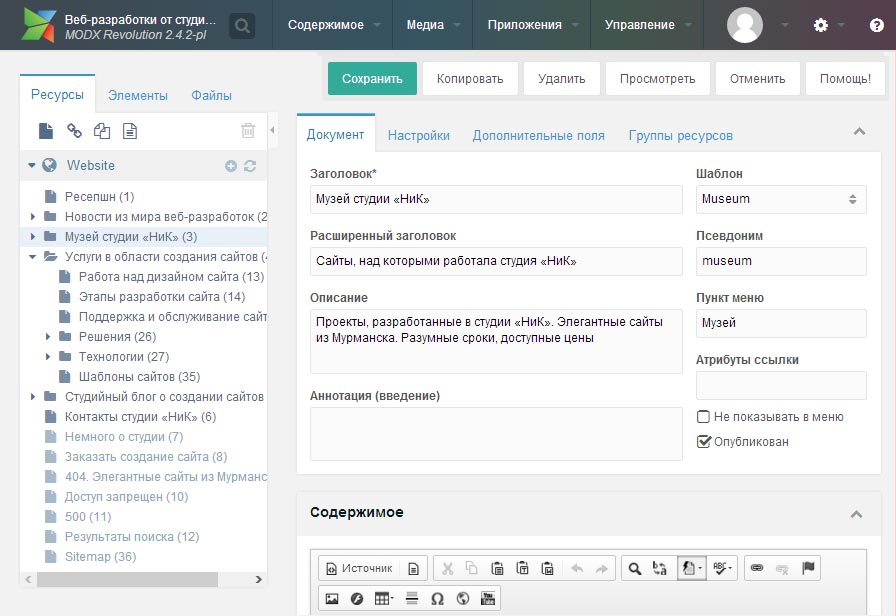Collapse the Website context tree arrow

click(x=32, y=166)
